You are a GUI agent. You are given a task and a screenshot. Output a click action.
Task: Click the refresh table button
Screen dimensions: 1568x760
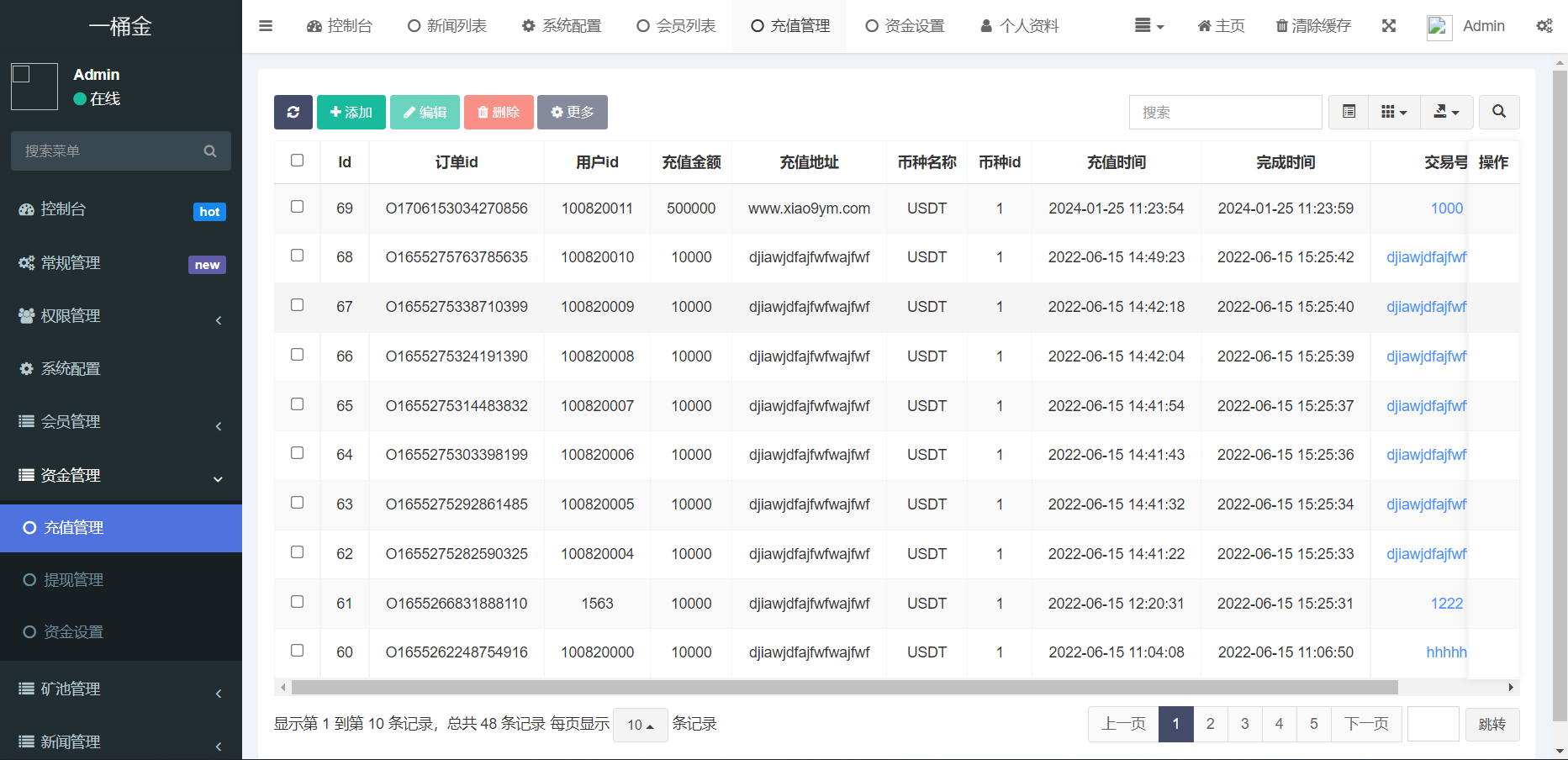(293, 112)
